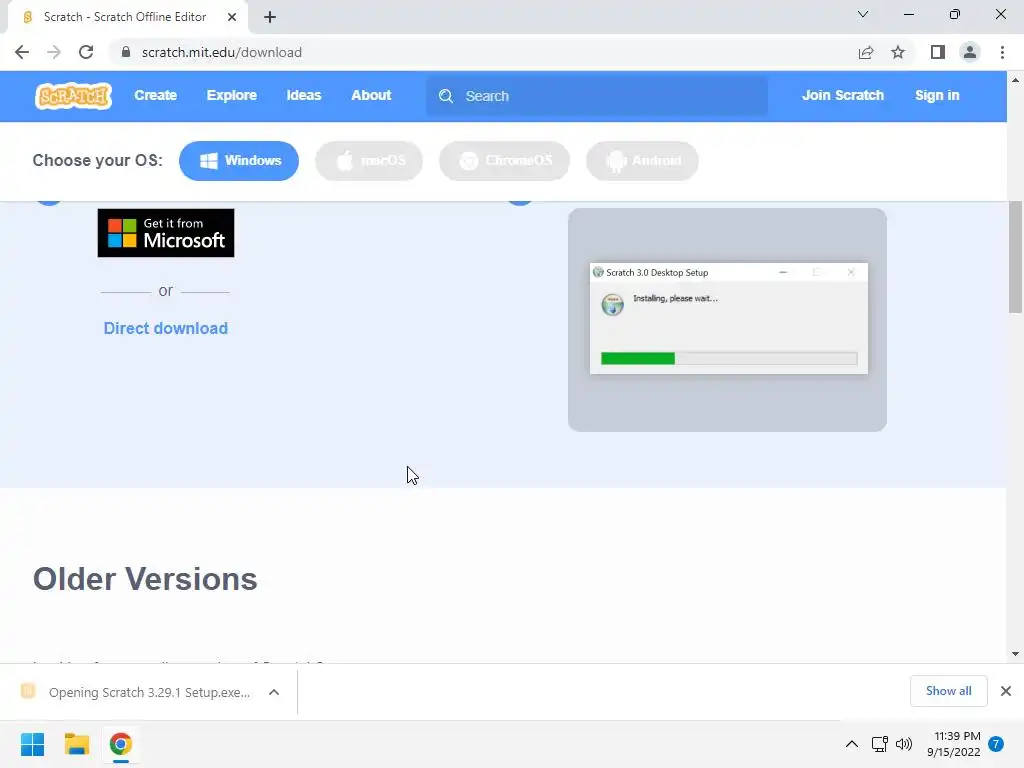Click the search magnifier icon
Viewport: 1024px width, 768px height.
point(446,96)
